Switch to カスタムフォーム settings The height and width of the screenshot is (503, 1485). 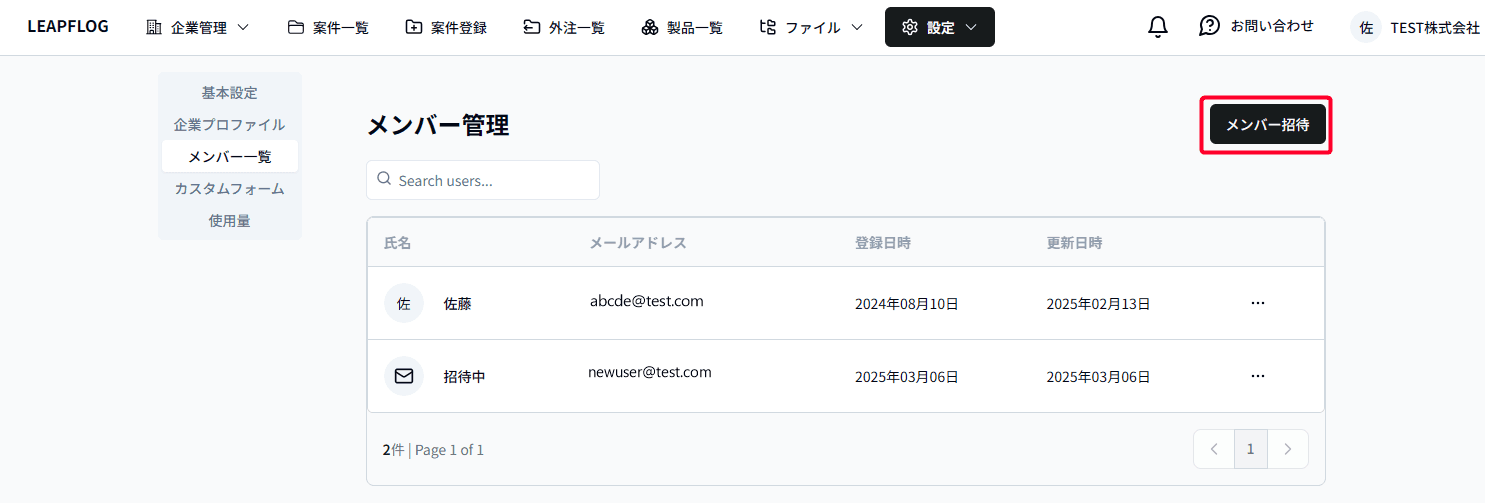(229, 189)
